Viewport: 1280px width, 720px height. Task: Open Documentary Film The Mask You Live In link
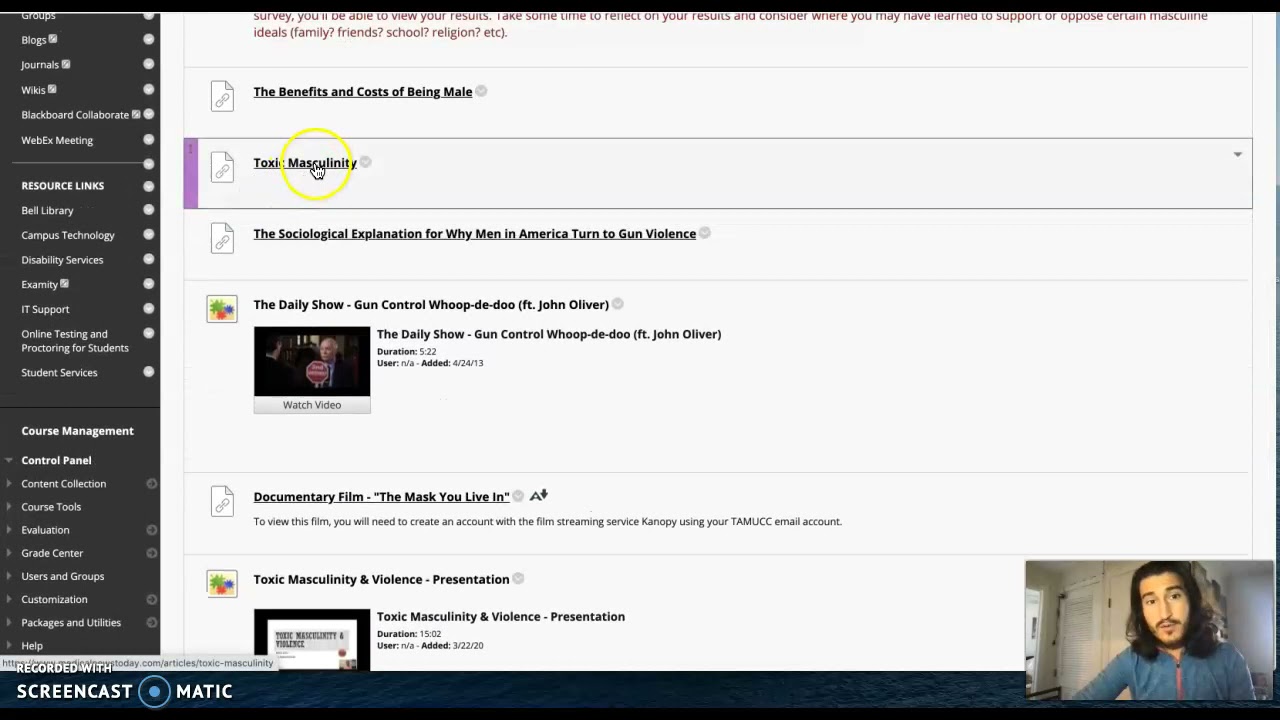click(381, 497)
